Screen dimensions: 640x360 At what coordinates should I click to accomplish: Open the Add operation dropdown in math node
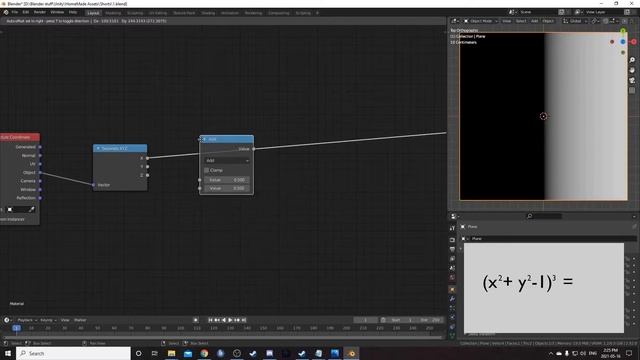[x=227, y=160]
